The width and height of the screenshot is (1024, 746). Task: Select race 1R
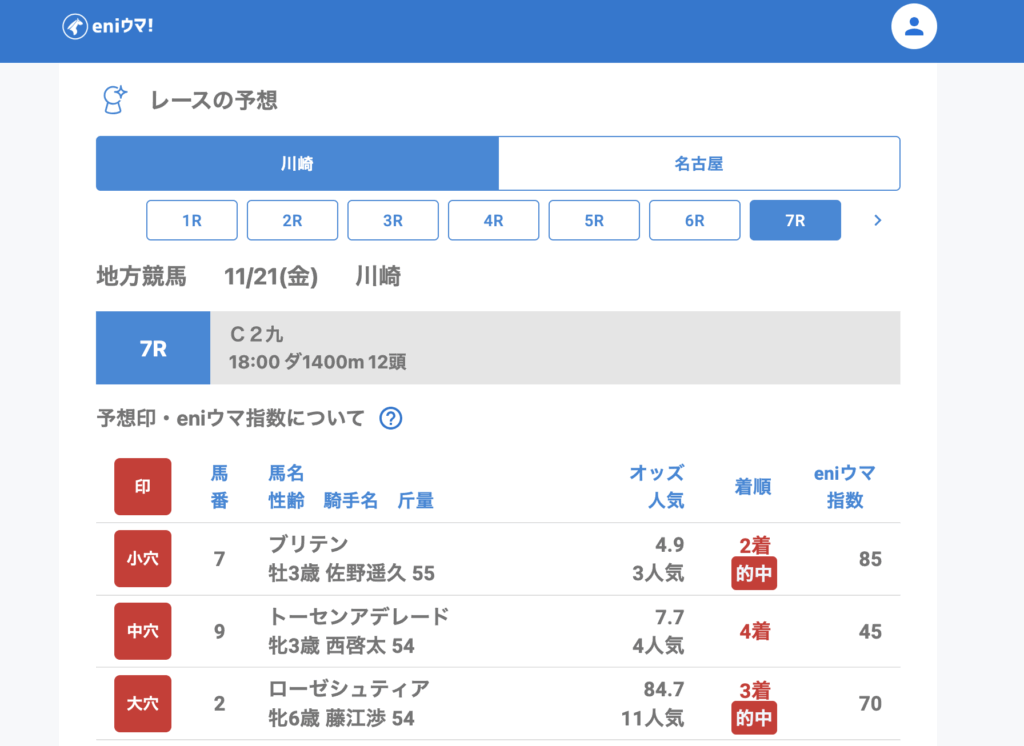coord(192,221)
